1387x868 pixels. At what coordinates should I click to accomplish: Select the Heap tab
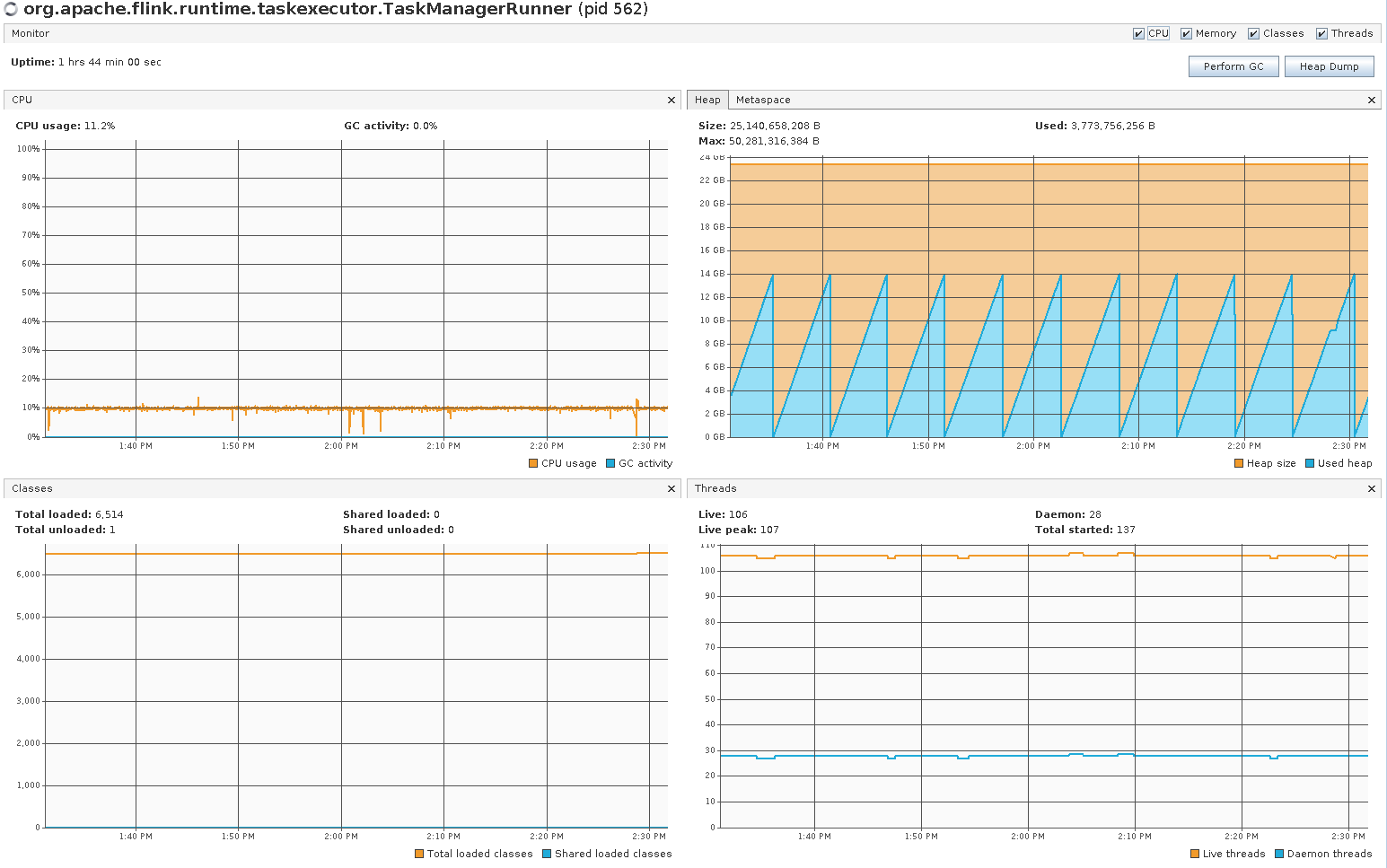point(707,101)
